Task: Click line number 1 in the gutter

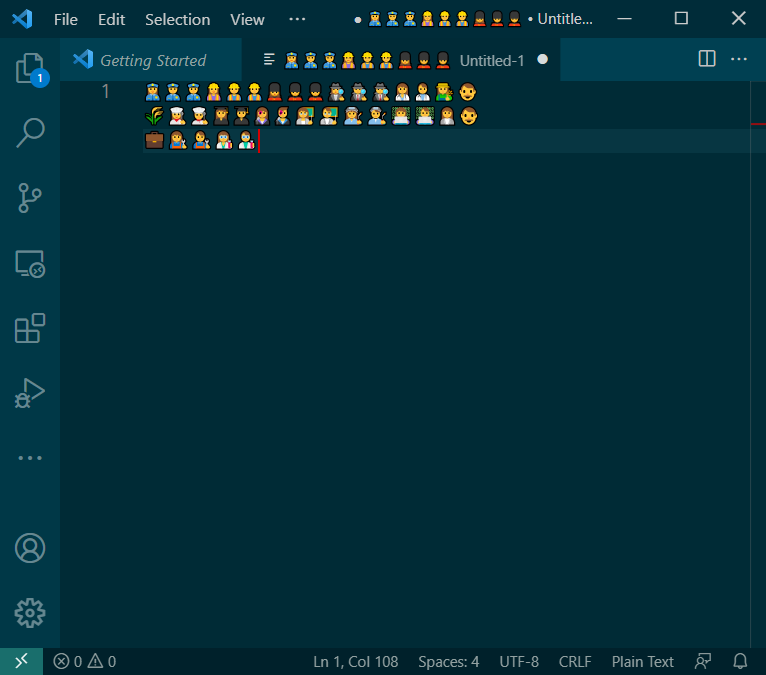Action: (x=105, y=91)
